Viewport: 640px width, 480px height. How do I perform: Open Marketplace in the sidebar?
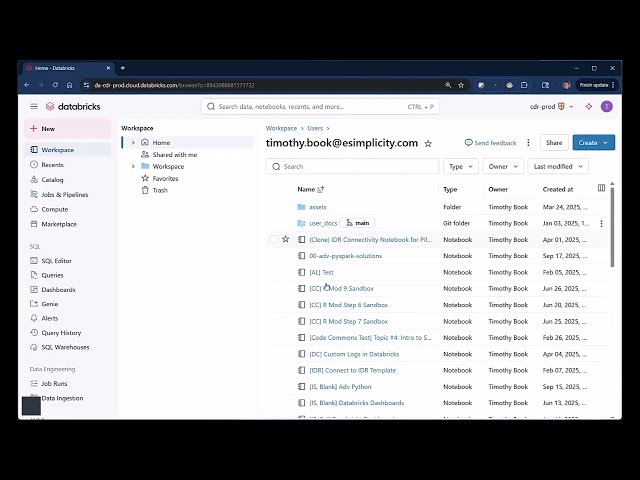(59, 224)
